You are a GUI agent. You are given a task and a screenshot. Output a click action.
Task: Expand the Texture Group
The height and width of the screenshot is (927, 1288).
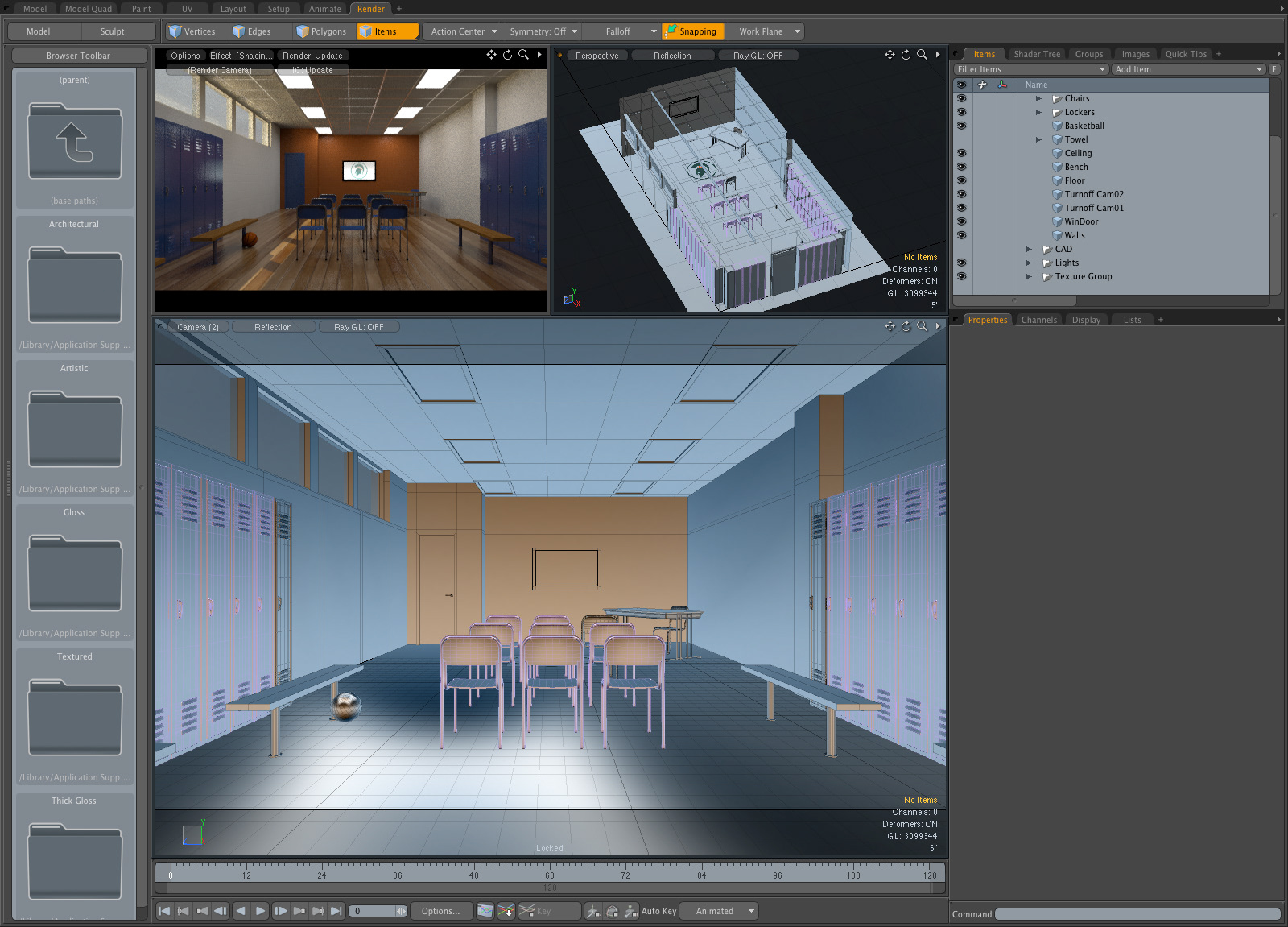(x=1029, y=276)
